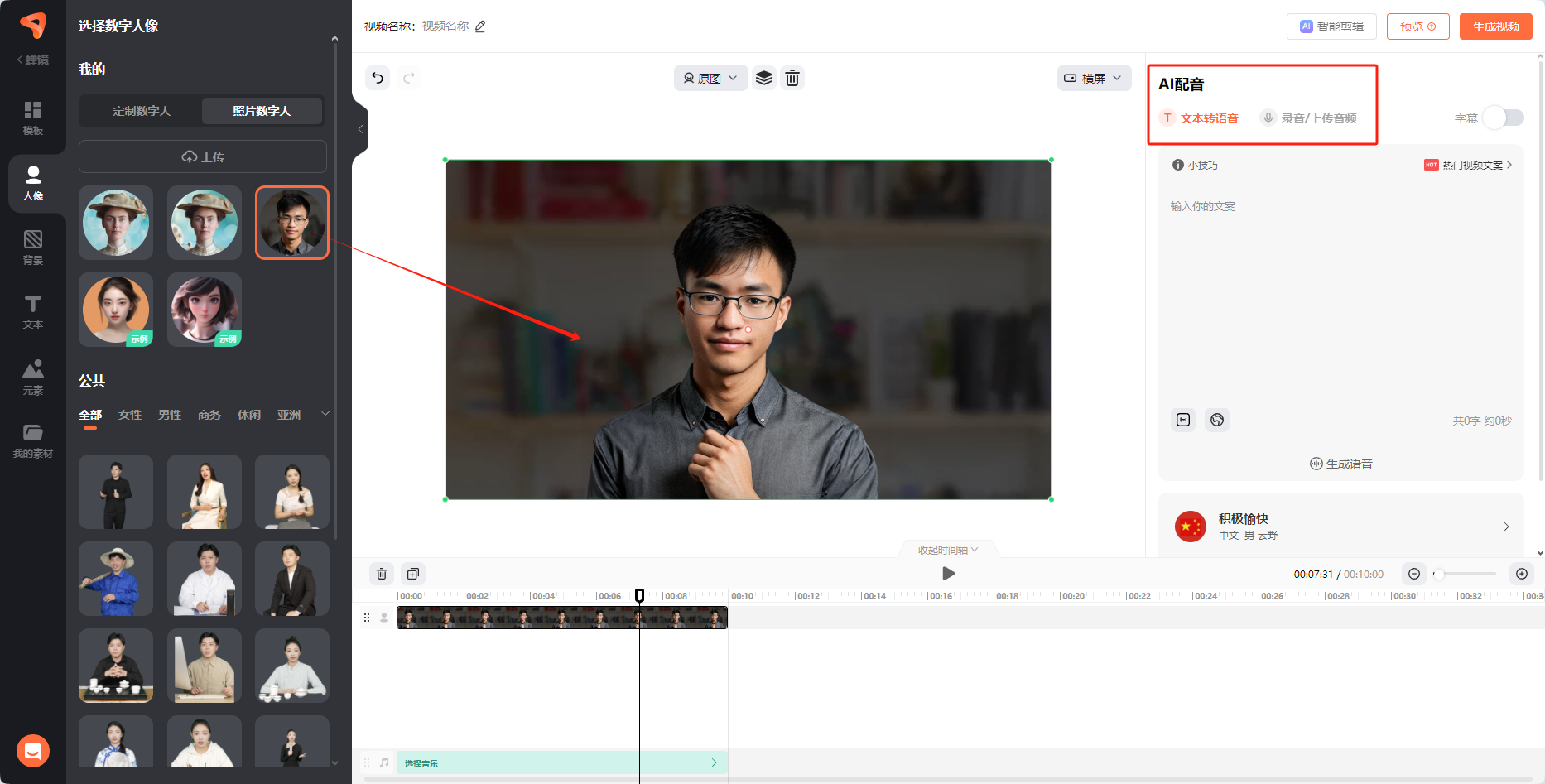Click the track drag handle icon
The width and height of the screenshot is (1545, 784).
367,618
